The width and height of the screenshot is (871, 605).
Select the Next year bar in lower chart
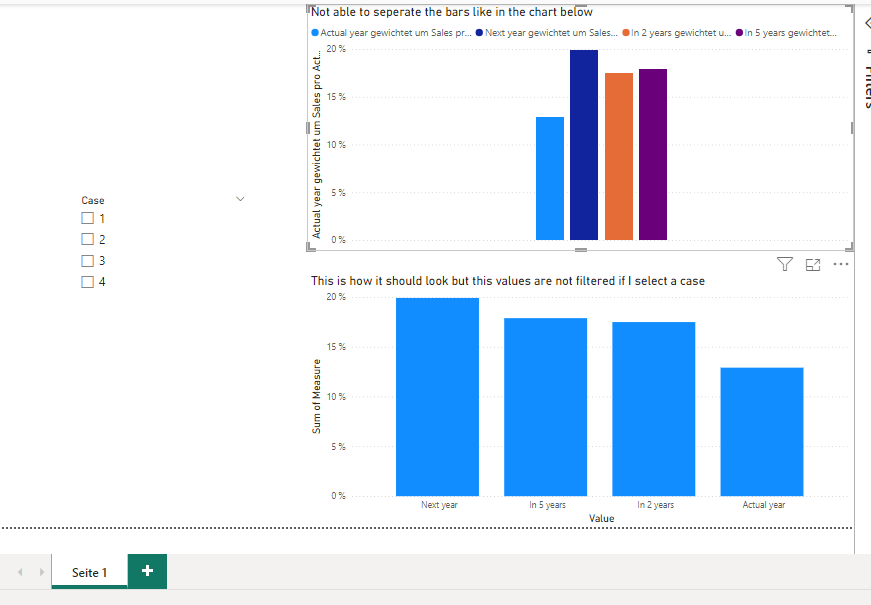click(x=437, y=397)
